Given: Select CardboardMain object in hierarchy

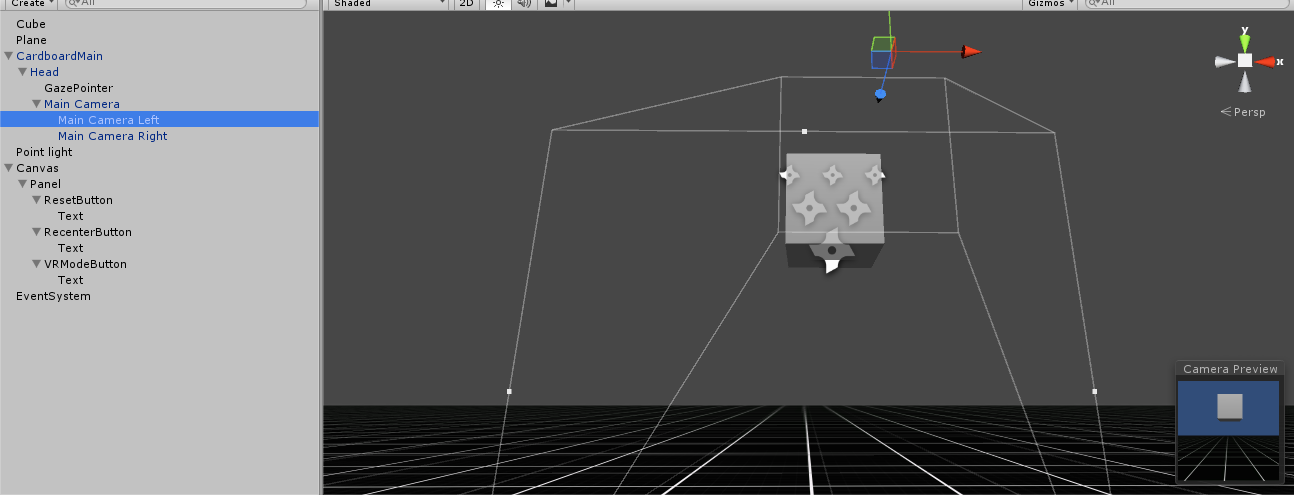Looking at the screenshot, I should 160,56.
